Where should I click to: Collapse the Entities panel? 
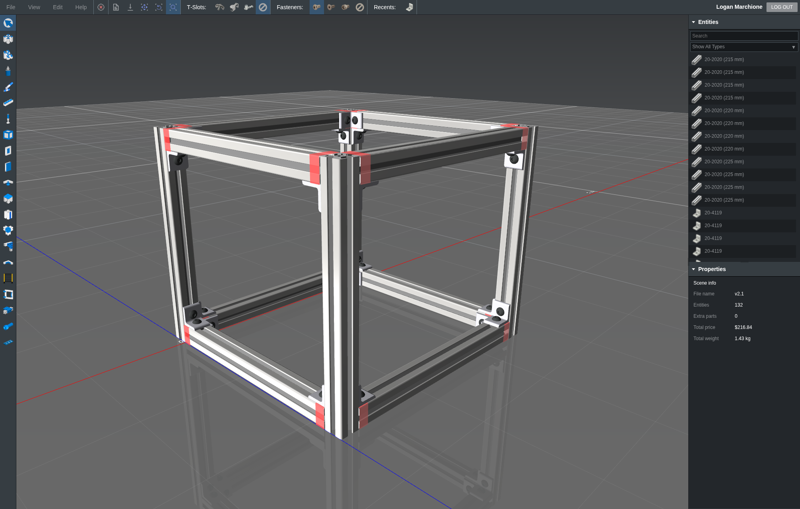click(x=694, y=22)
